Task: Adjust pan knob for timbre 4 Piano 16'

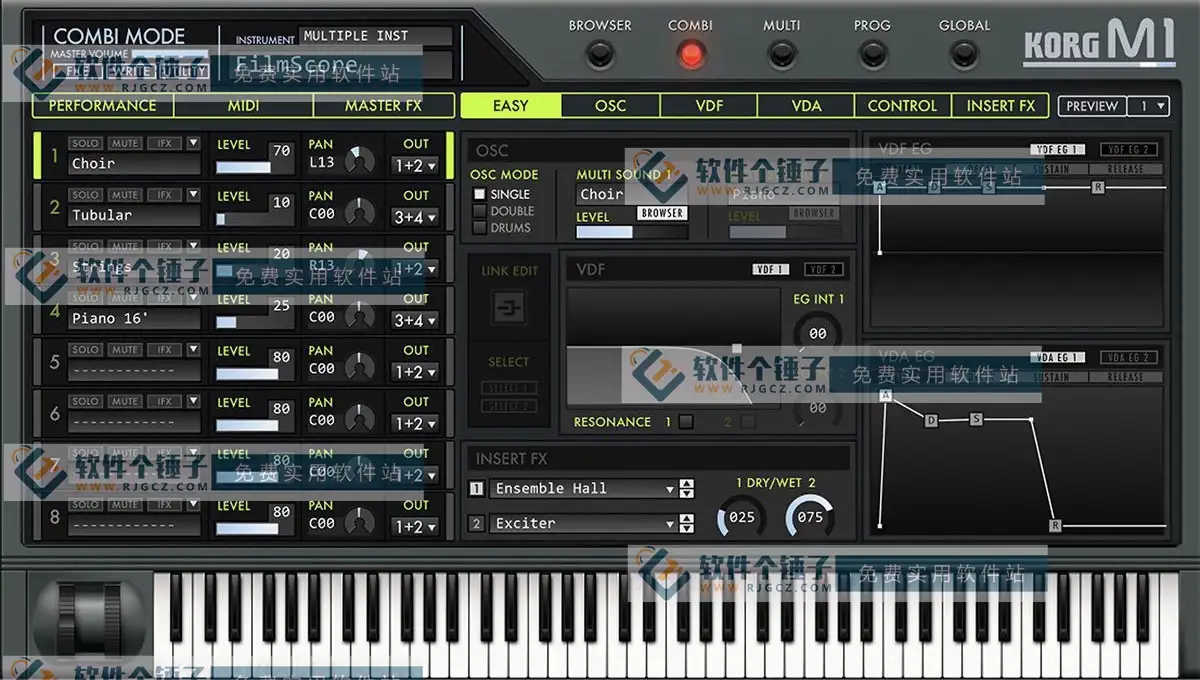Action: pos(358,317)
